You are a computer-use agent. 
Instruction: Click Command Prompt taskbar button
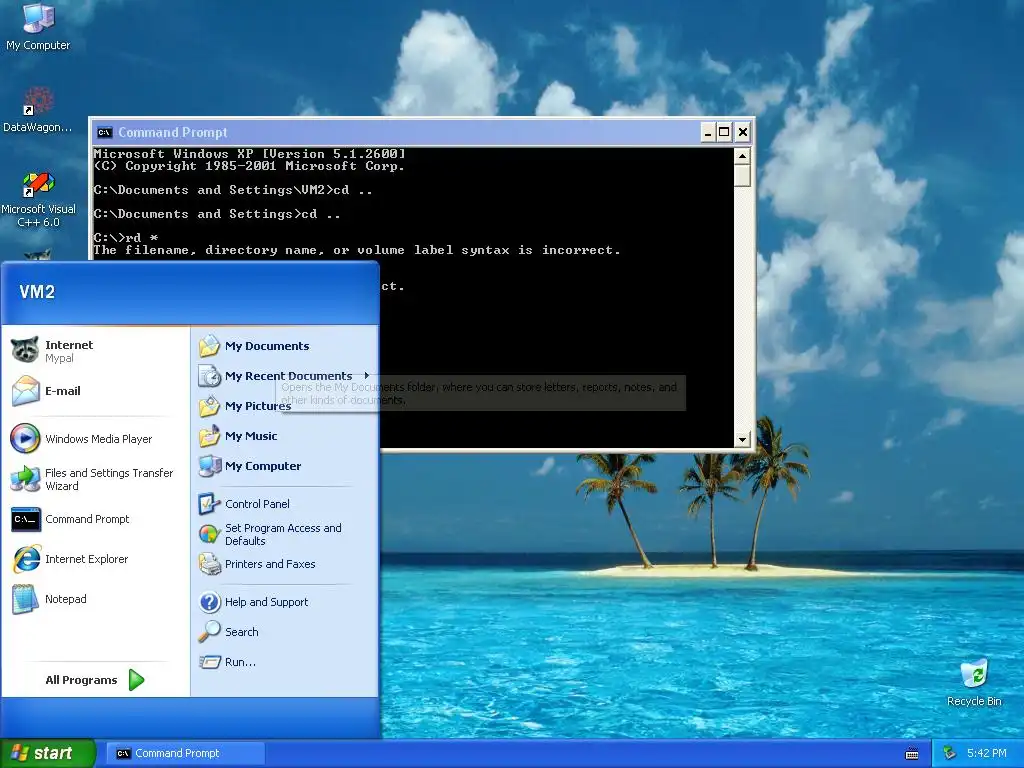185,754
